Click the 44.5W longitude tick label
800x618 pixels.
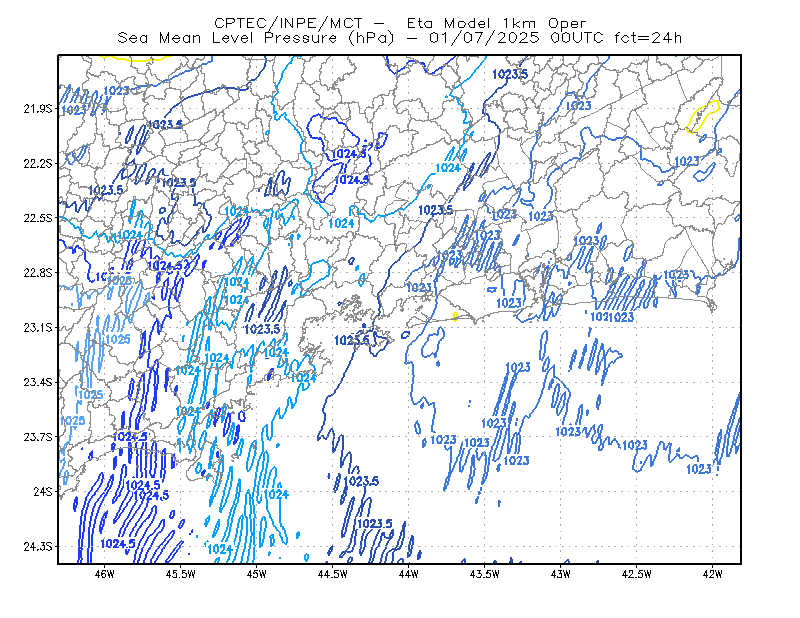coord(333,574)
